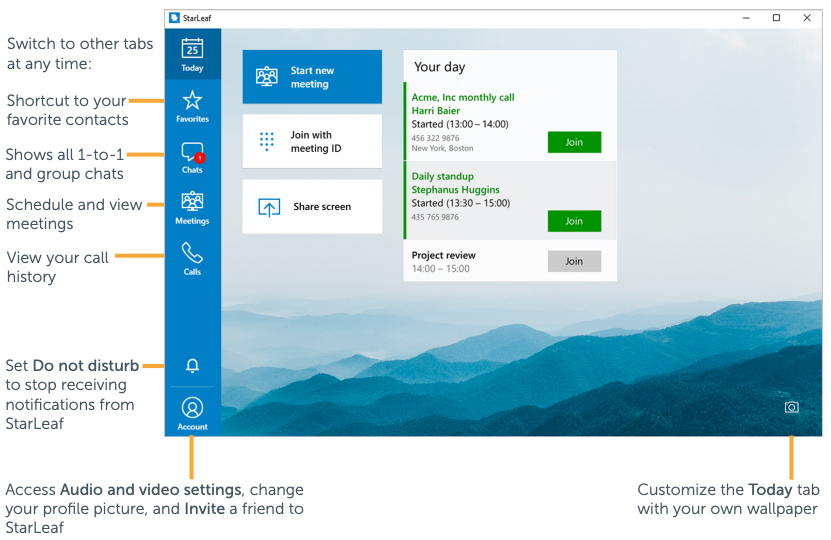Go to the Meetings tab
Image resolution: width=831 pixels, height=540 pixels.
pyautogui.click(x=192, y=208)
